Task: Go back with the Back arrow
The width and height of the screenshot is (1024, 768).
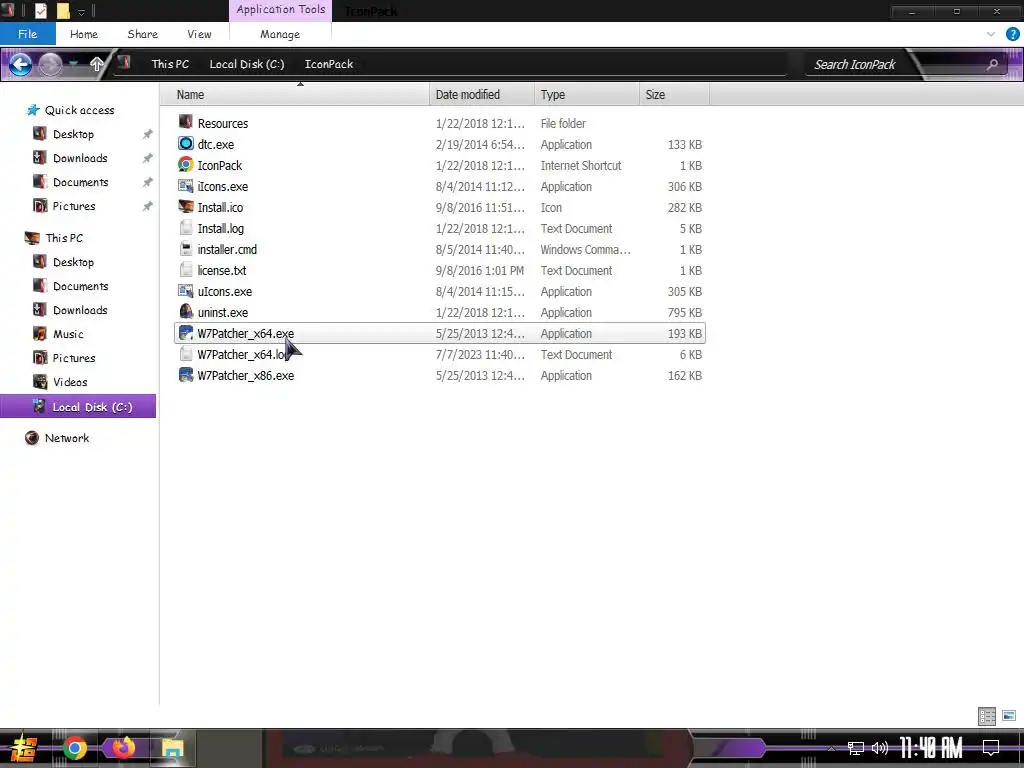Action: [20, 64]
